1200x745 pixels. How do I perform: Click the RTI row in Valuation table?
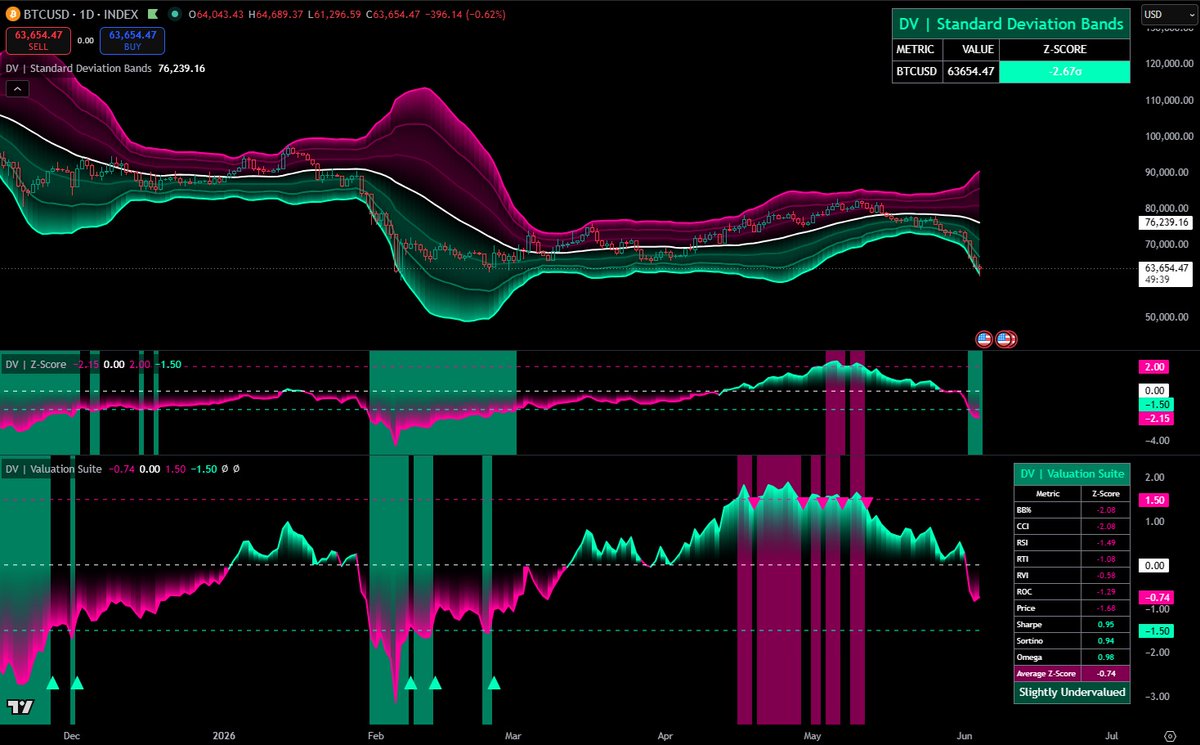pyautogui.click(x=1072, y=558)
